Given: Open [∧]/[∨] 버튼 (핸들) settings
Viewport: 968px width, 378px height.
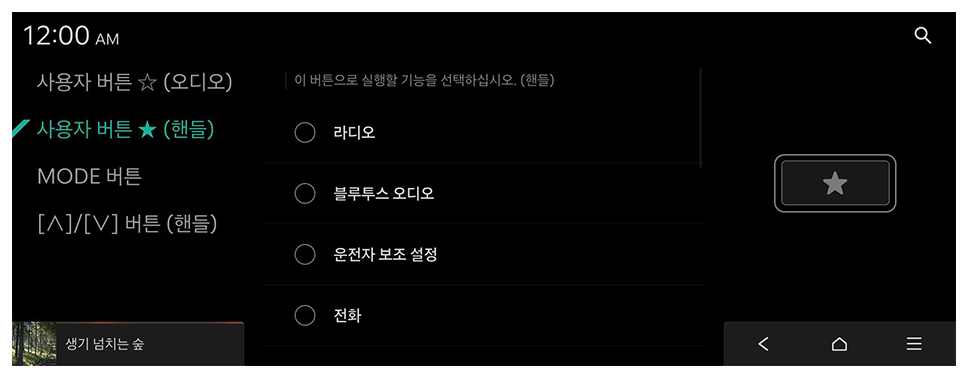Looking at the screenshot, I should point(127,224).
